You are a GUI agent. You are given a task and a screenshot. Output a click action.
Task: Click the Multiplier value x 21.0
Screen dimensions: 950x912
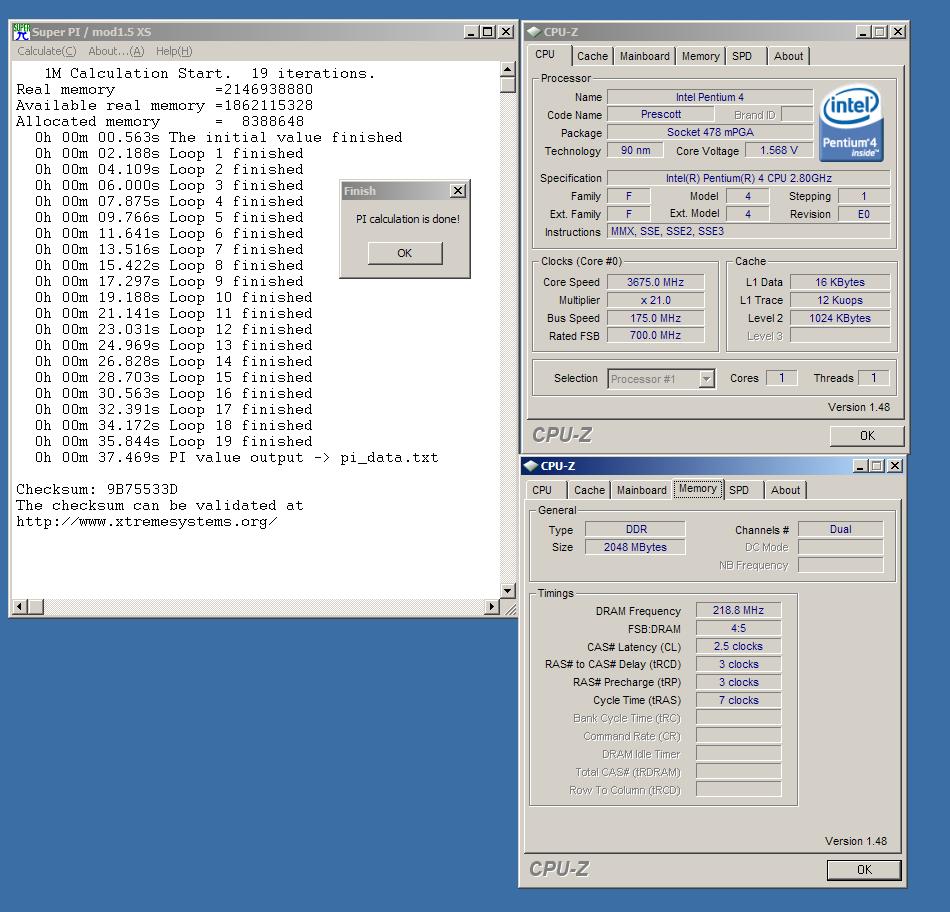tap(656, 300)
